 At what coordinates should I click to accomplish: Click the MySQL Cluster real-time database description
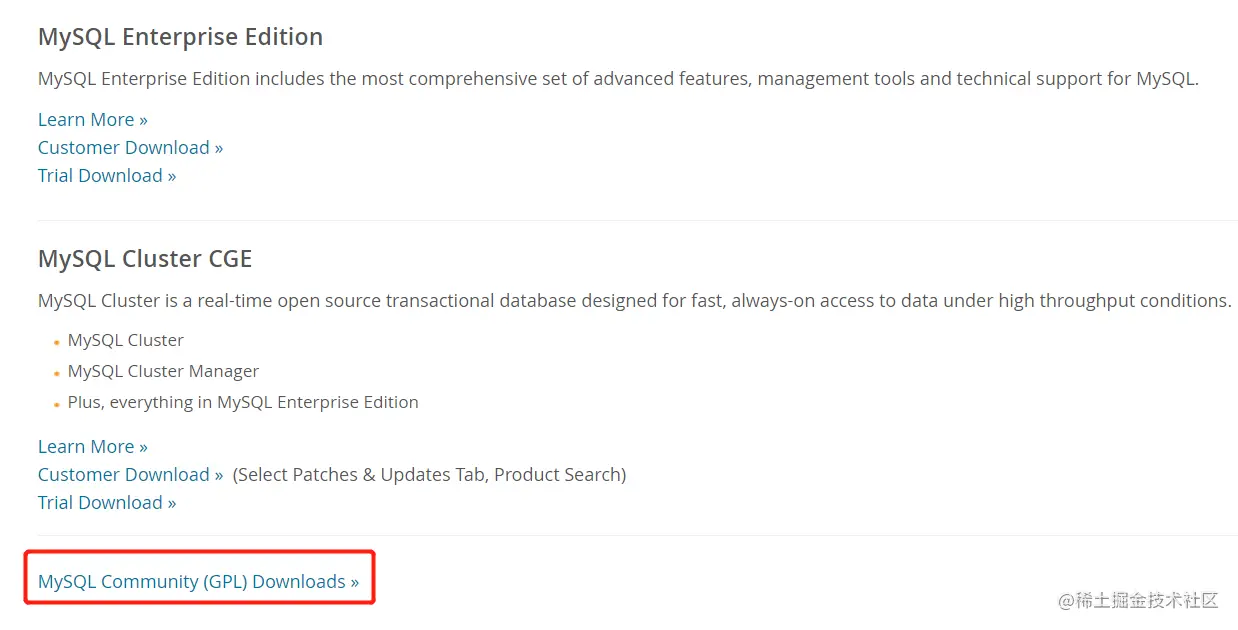634,301
